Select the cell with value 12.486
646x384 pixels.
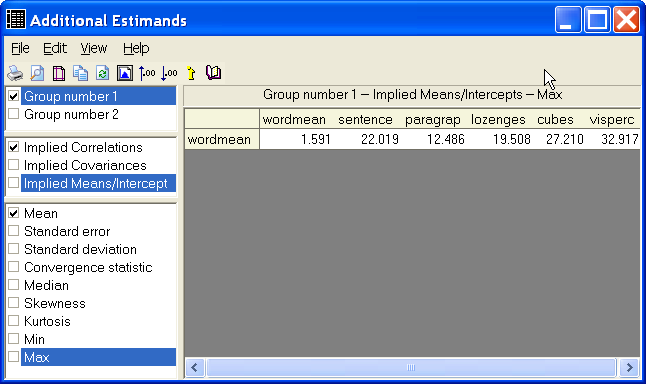[433, 139]
